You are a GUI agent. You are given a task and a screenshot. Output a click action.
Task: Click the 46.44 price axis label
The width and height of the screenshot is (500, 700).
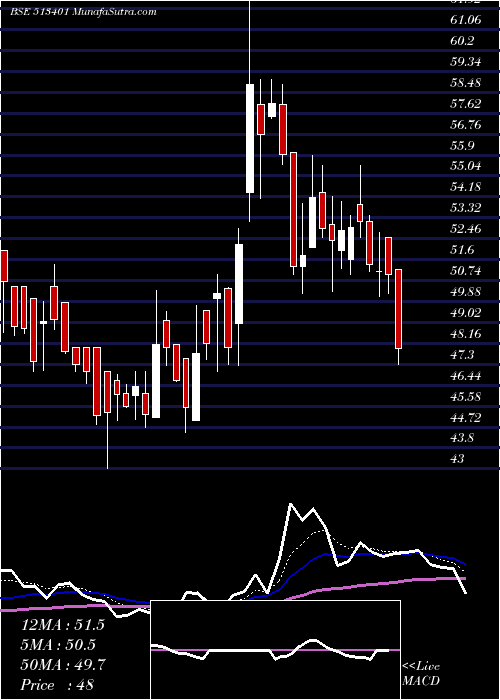tap(466, 376)
